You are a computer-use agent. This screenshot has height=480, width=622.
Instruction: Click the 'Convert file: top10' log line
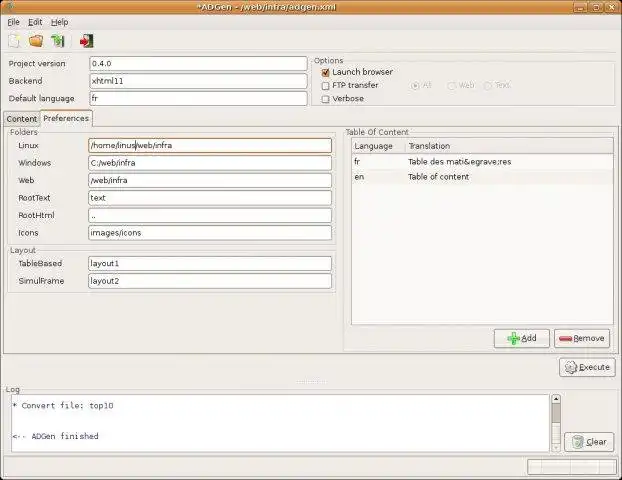point(63,406)
